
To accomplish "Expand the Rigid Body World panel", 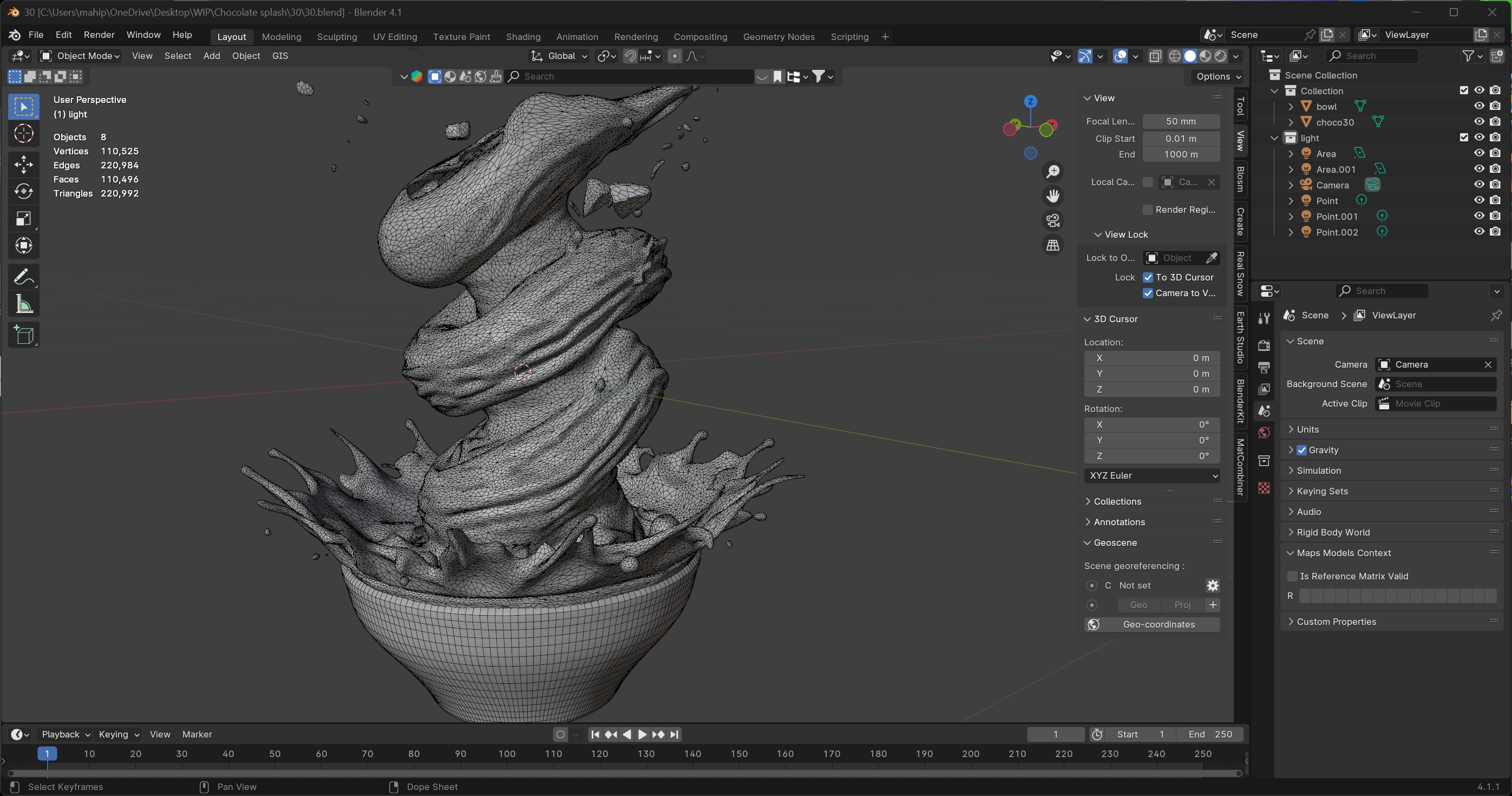I will coord(1333,532).
